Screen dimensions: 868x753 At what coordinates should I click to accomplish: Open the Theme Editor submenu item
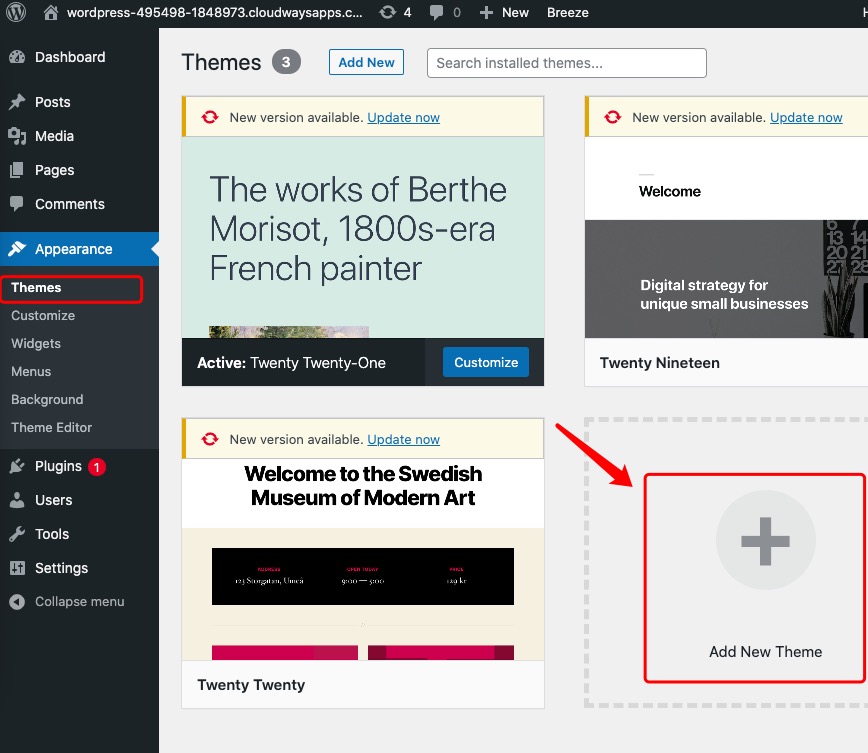[x=51, y=427]
